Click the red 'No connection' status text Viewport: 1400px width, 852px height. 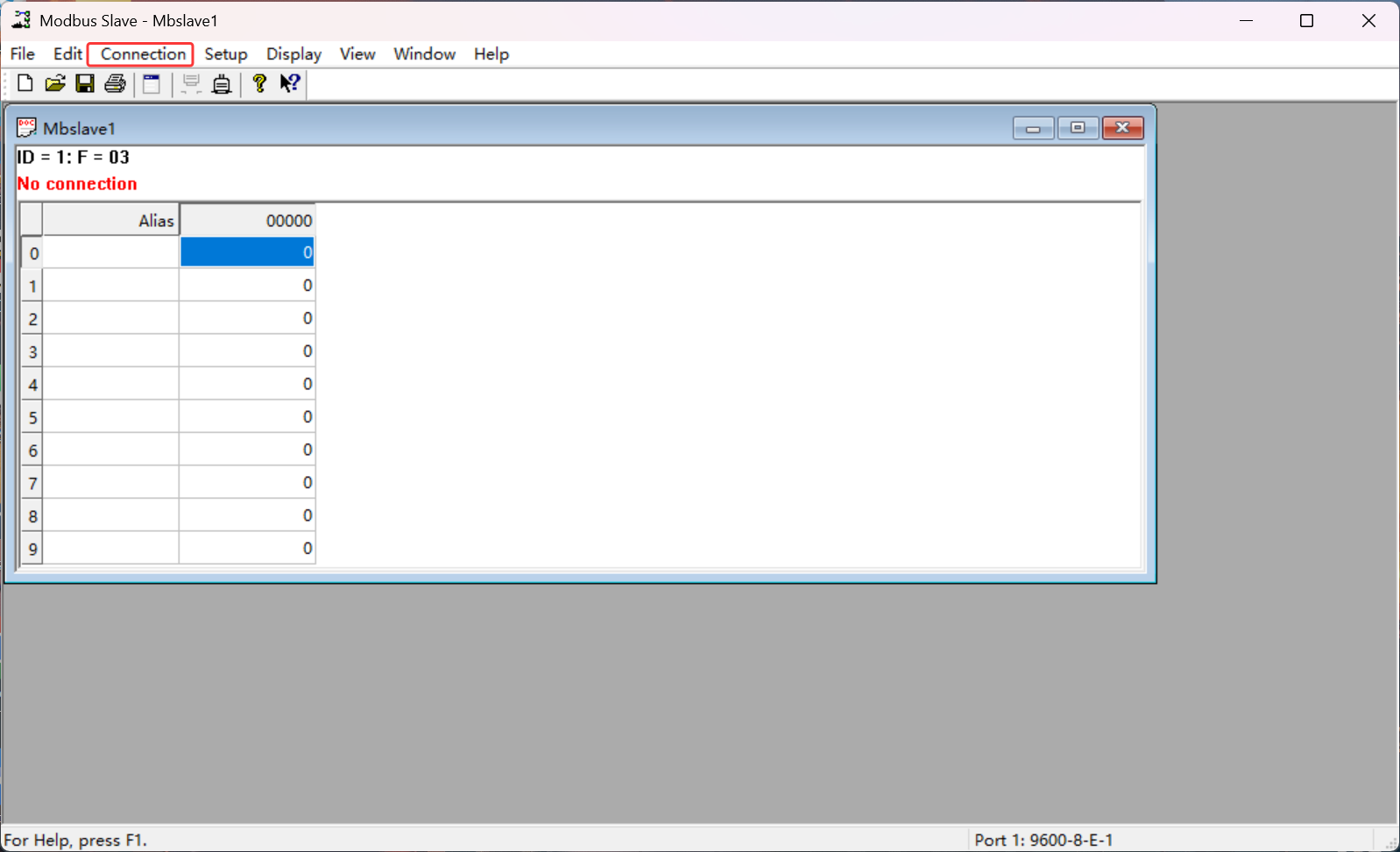[77, 184]
